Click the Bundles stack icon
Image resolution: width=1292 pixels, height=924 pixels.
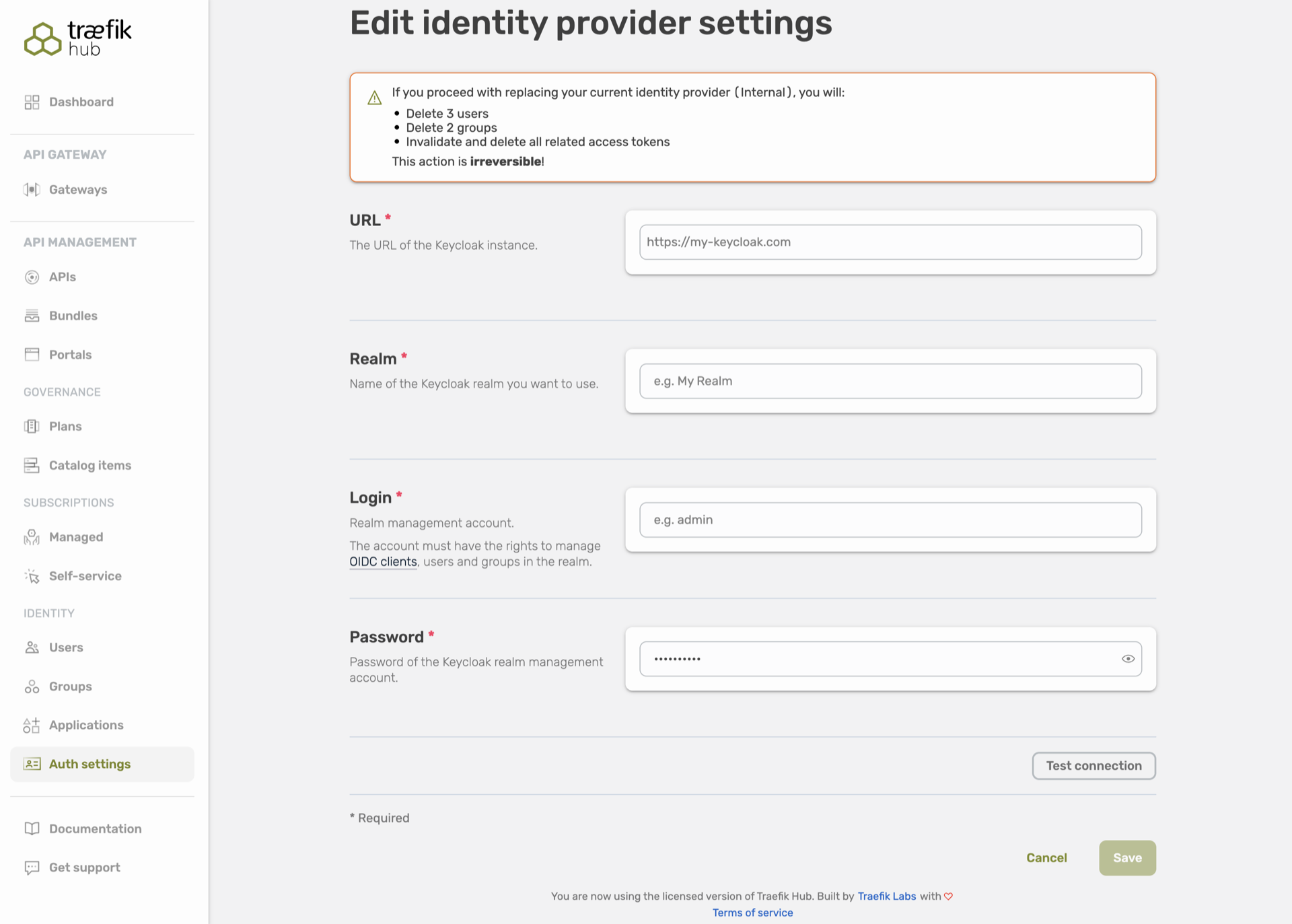point(32,316)
